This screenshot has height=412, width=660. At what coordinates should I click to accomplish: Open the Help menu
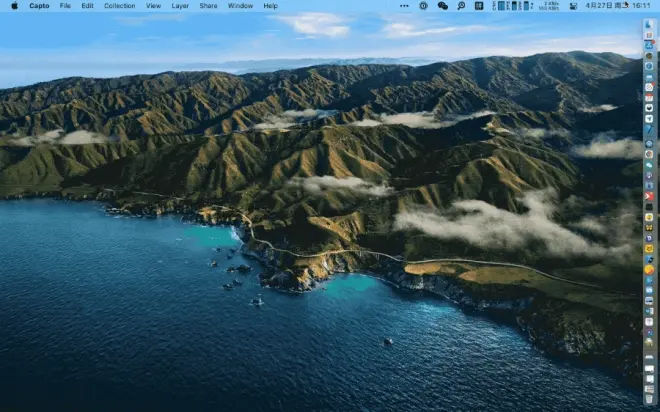270,6
